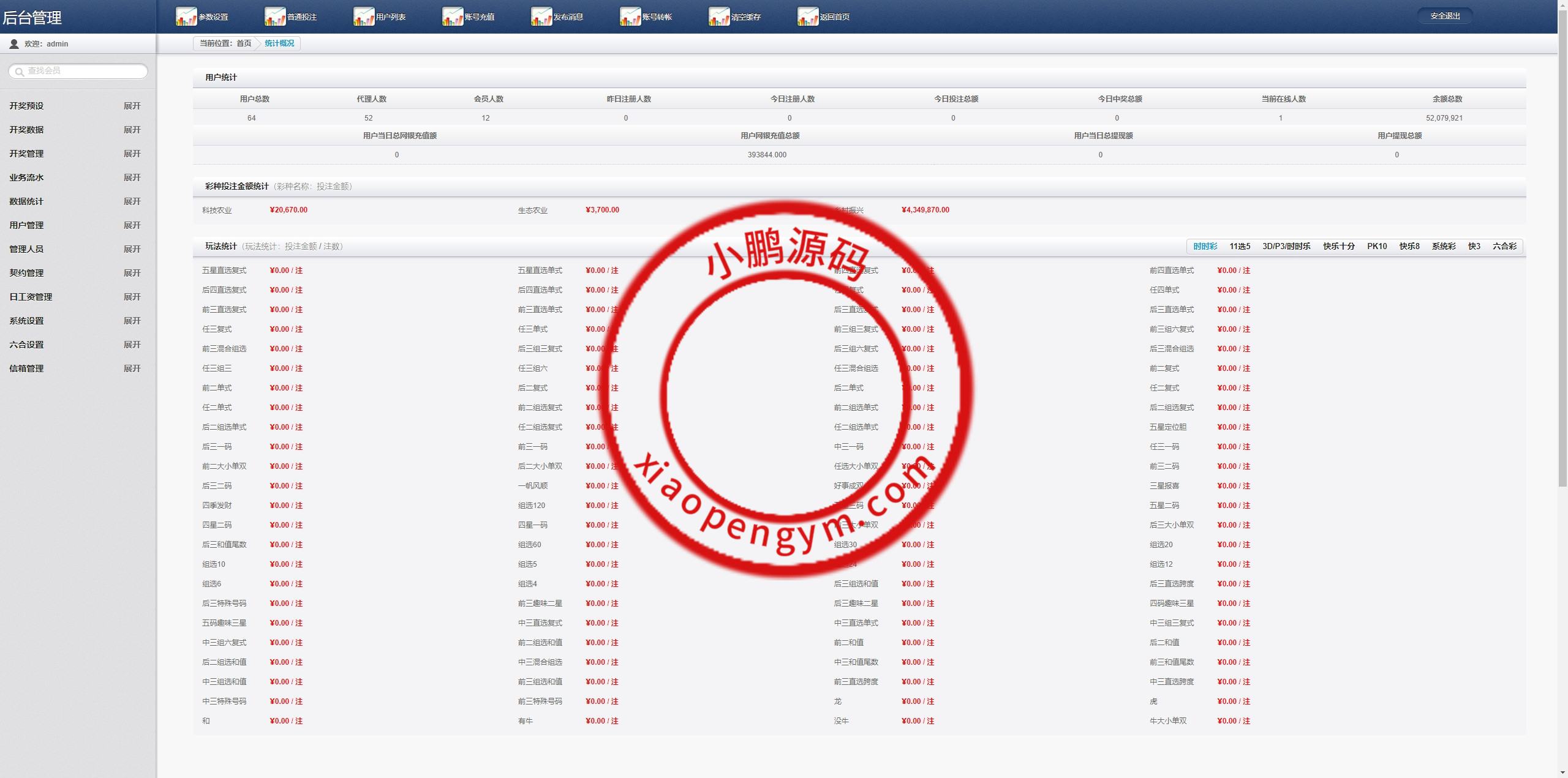Click the 返回首页 toolbar icon

(807, 17)
